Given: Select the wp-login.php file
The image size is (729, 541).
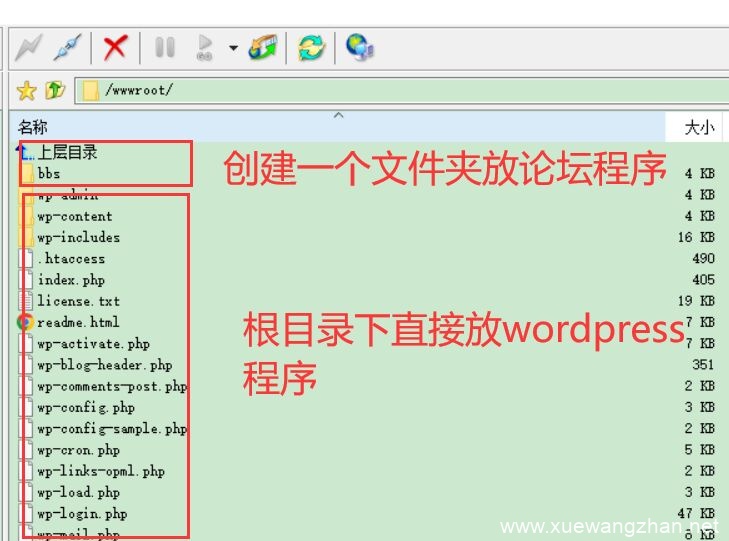Looking at the screenshot, I should point(82,513).
